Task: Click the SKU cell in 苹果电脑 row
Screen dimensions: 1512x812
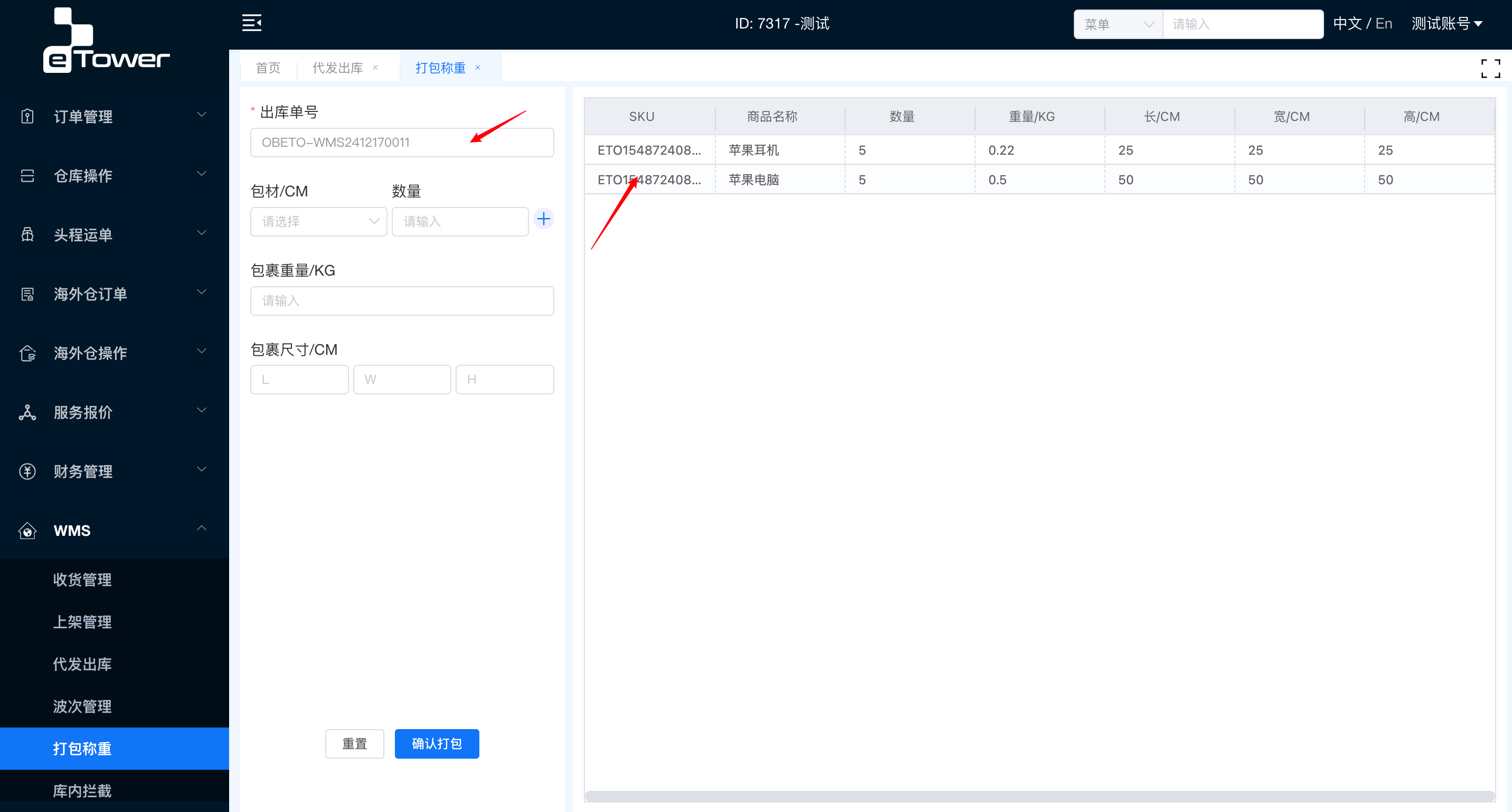Action: point(650,180)
